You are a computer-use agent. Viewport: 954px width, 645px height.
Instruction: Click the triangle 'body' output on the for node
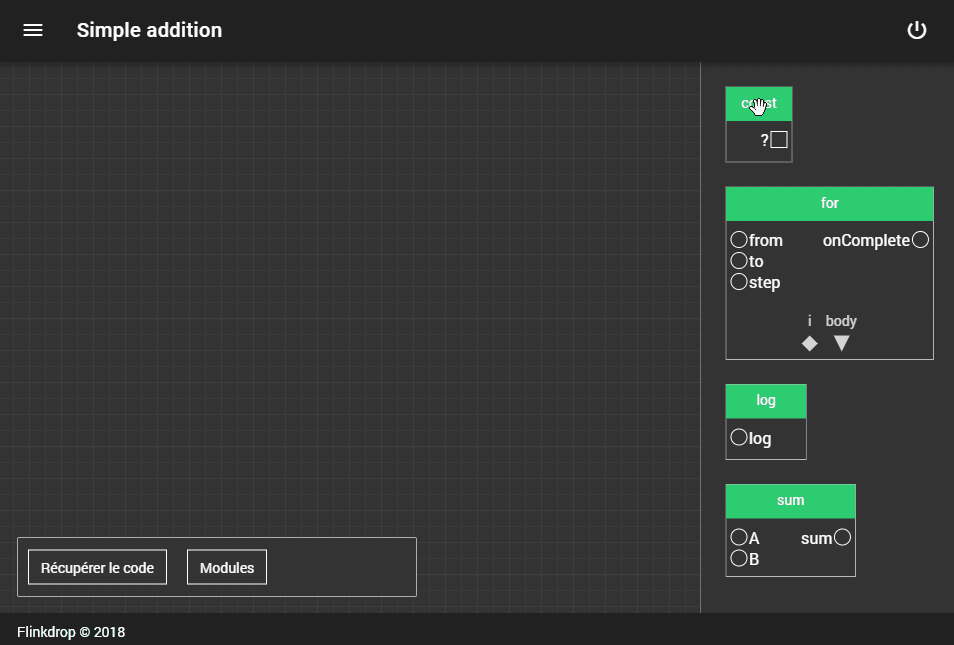click(841, 342)
